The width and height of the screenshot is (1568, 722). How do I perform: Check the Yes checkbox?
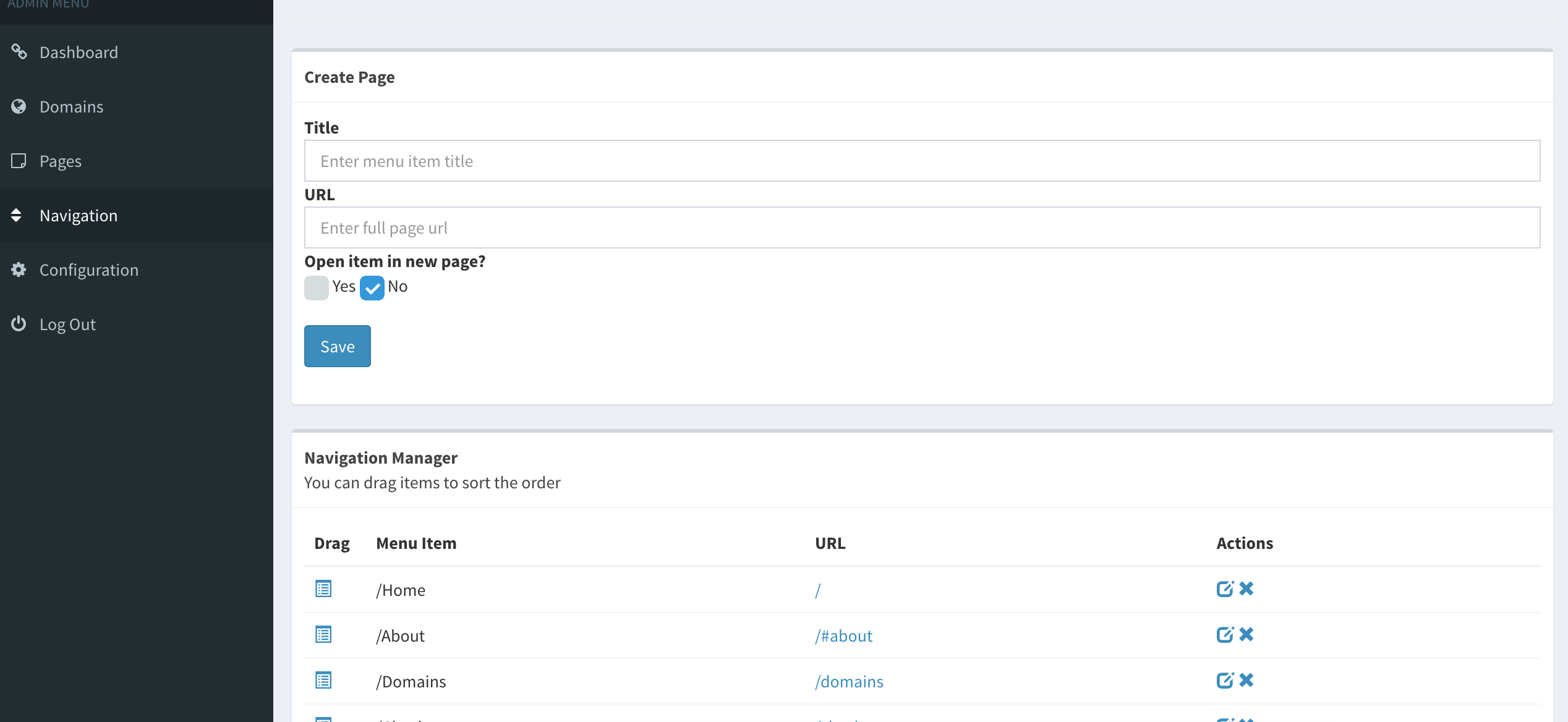pyautogui.click(x=316, y=288)
